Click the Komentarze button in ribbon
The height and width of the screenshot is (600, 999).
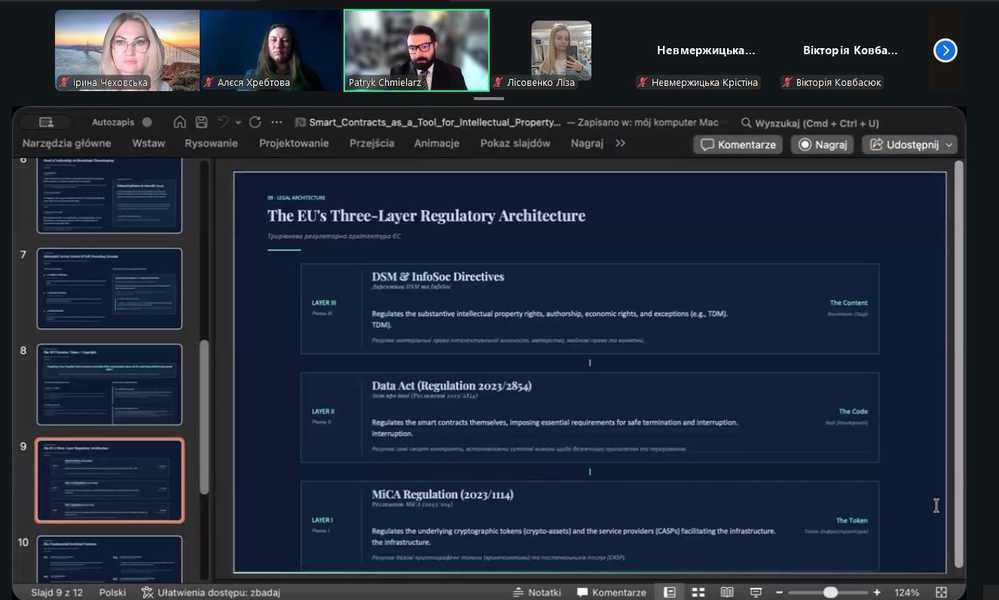[x=738, y=145]
